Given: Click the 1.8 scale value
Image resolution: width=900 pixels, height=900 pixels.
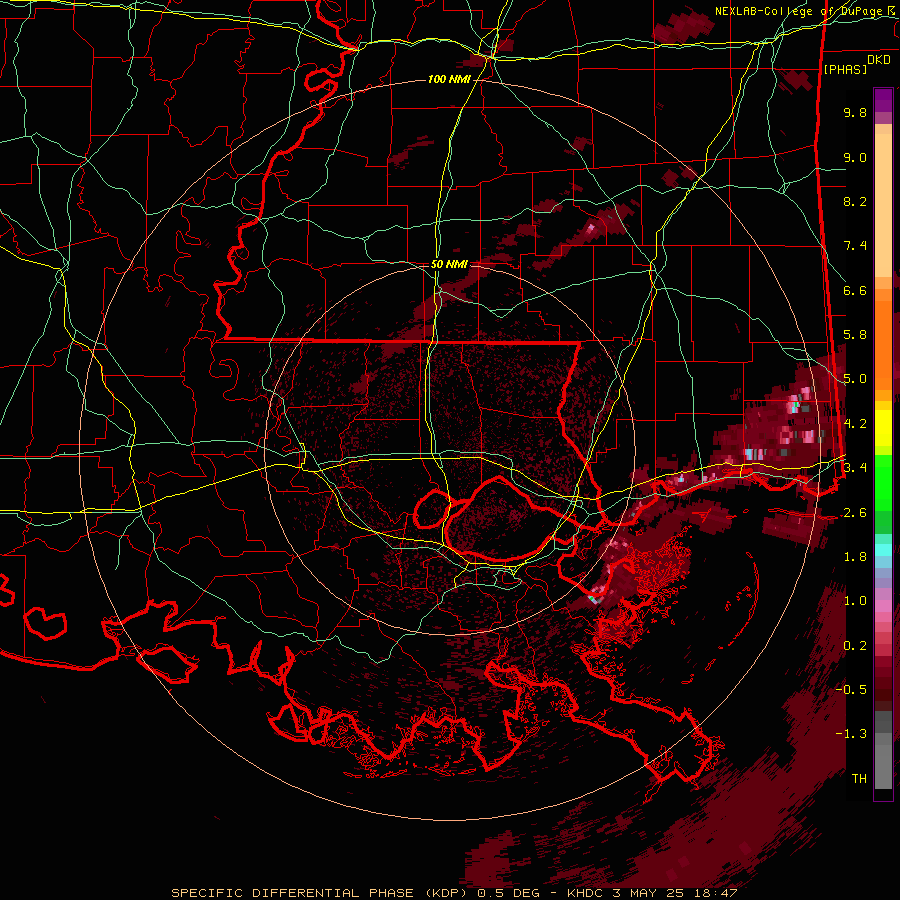Looking at the screenshot, I should point(855,557).
